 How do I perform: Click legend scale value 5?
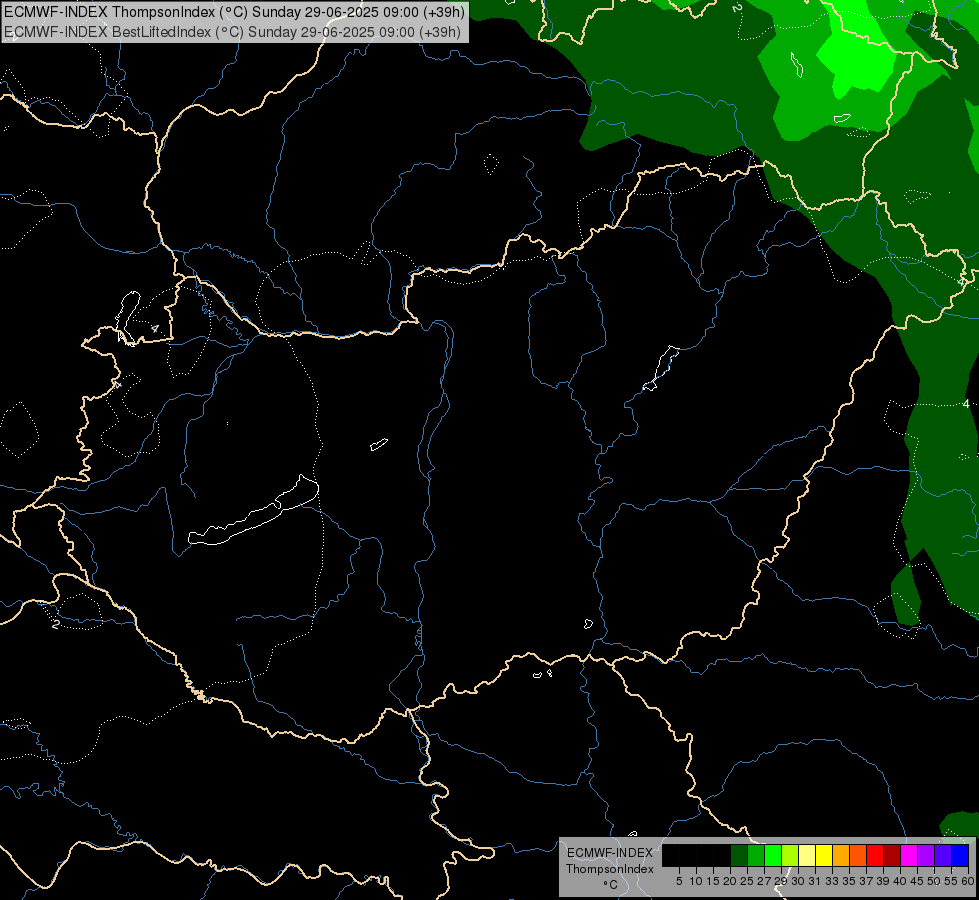[x=679, y=881]
